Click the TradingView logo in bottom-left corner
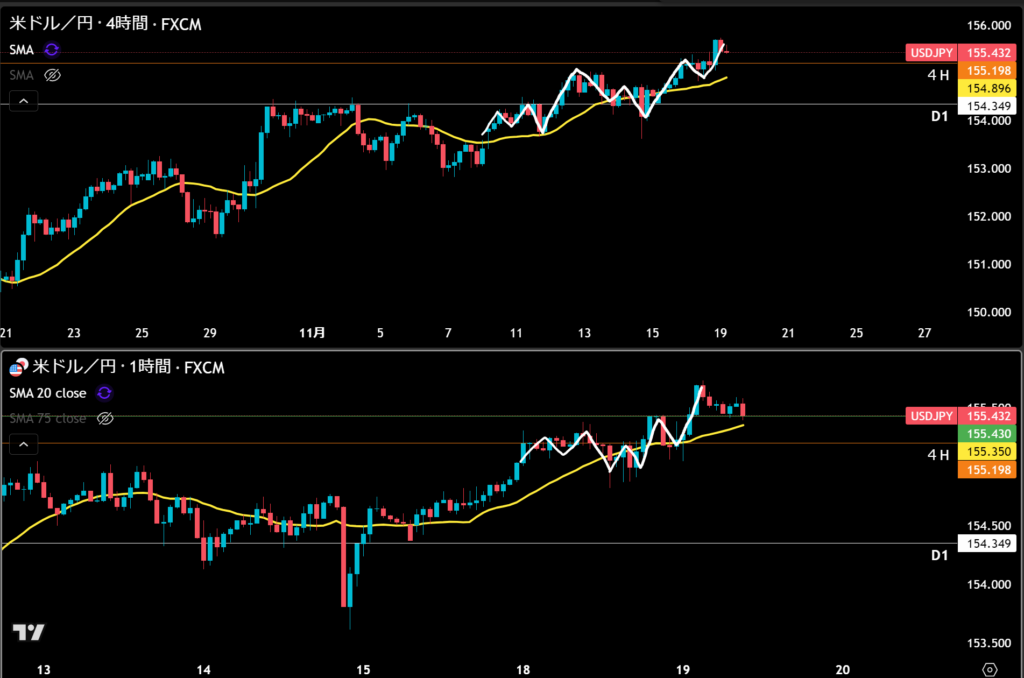Viewport: 1024px width, 678px height. (x=28, y=632)
